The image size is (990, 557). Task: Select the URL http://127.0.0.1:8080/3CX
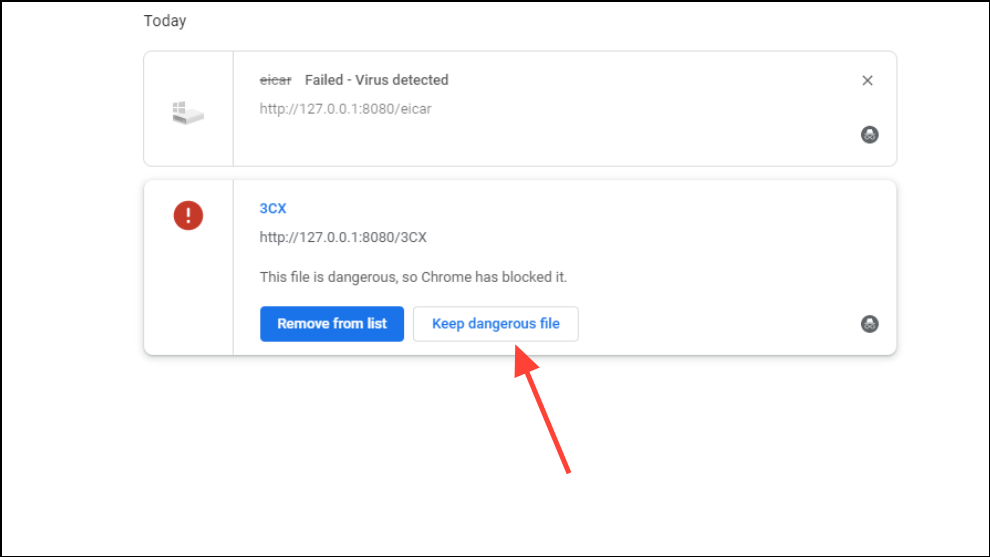[x=343, y=237]
